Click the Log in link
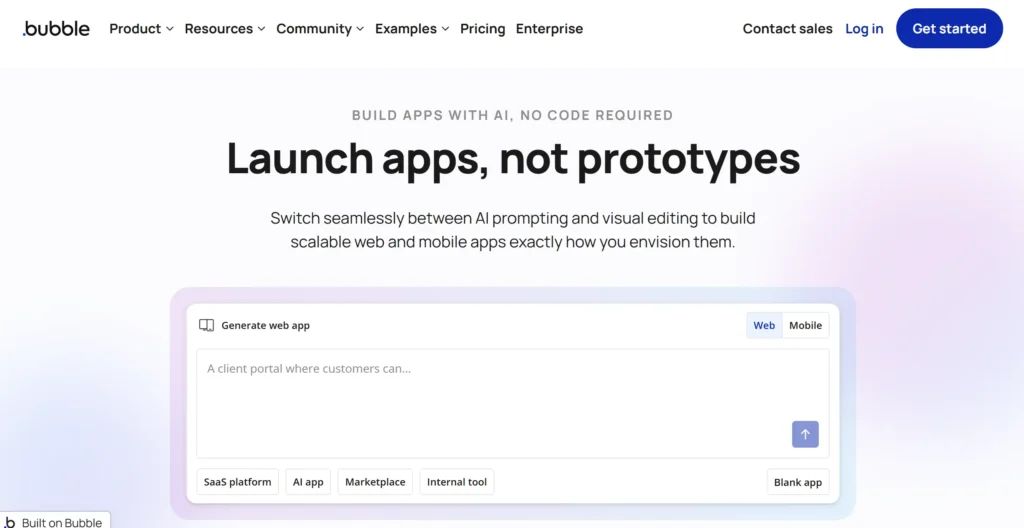 (x=864, y=29)
